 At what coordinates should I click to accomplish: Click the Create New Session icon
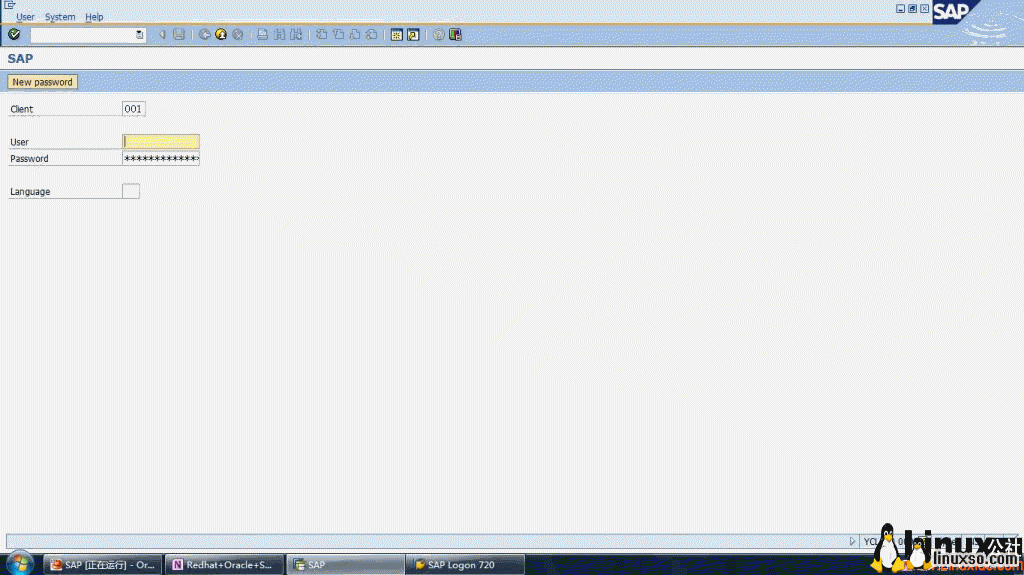click(396, 35)
